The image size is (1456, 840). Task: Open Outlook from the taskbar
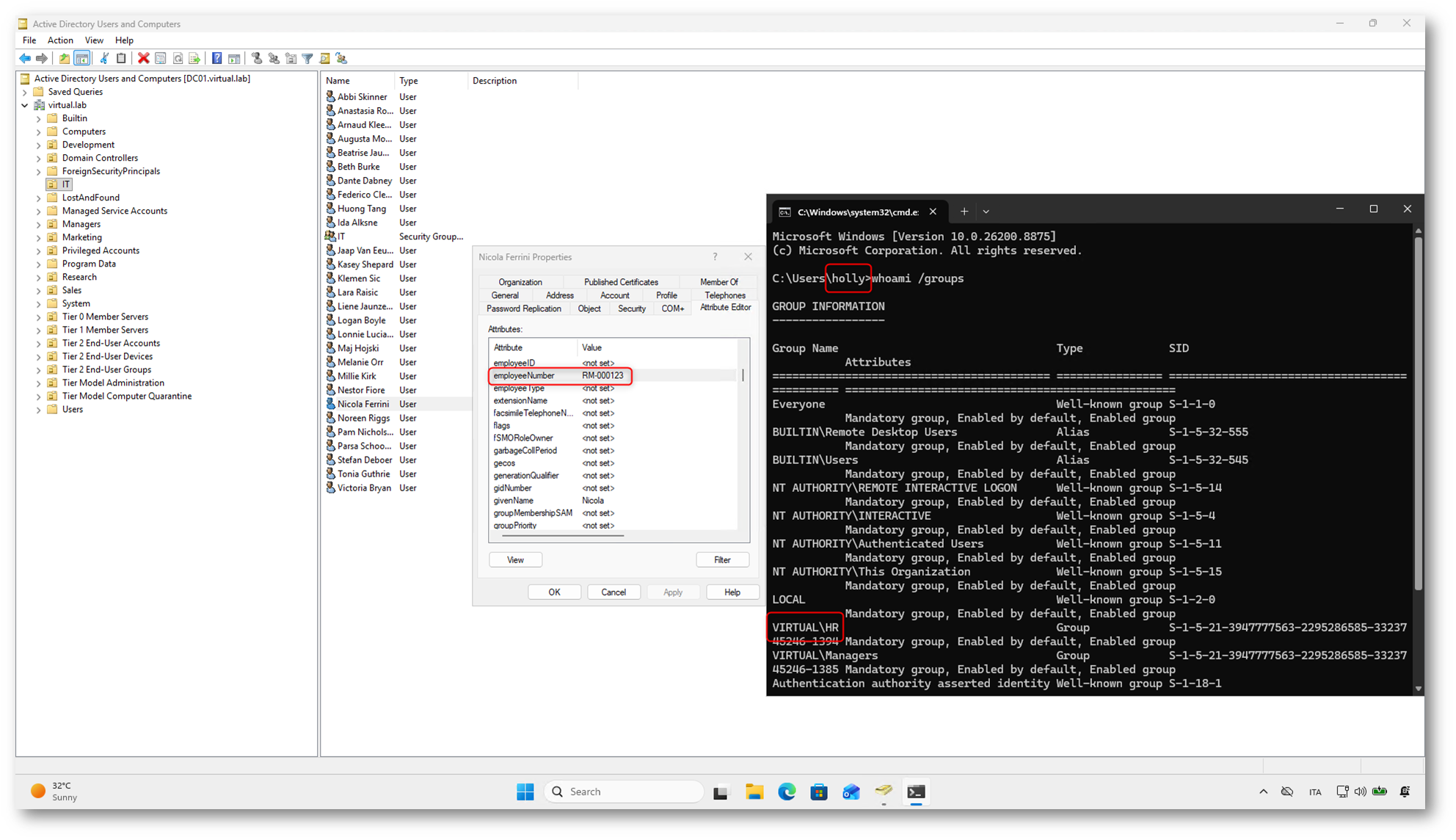tap(851, 792)
